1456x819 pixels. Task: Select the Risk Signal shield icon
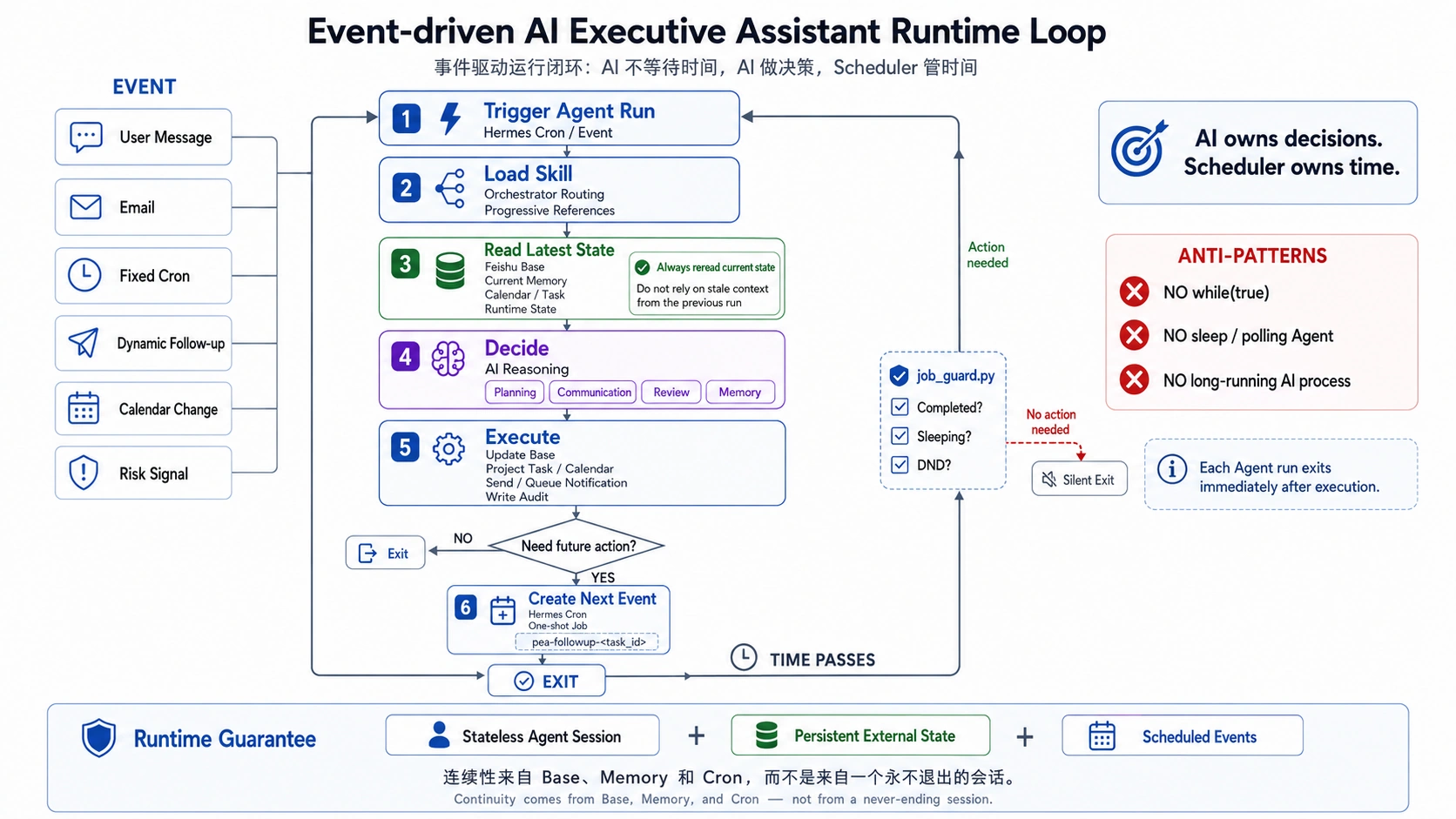click(84, 473)
